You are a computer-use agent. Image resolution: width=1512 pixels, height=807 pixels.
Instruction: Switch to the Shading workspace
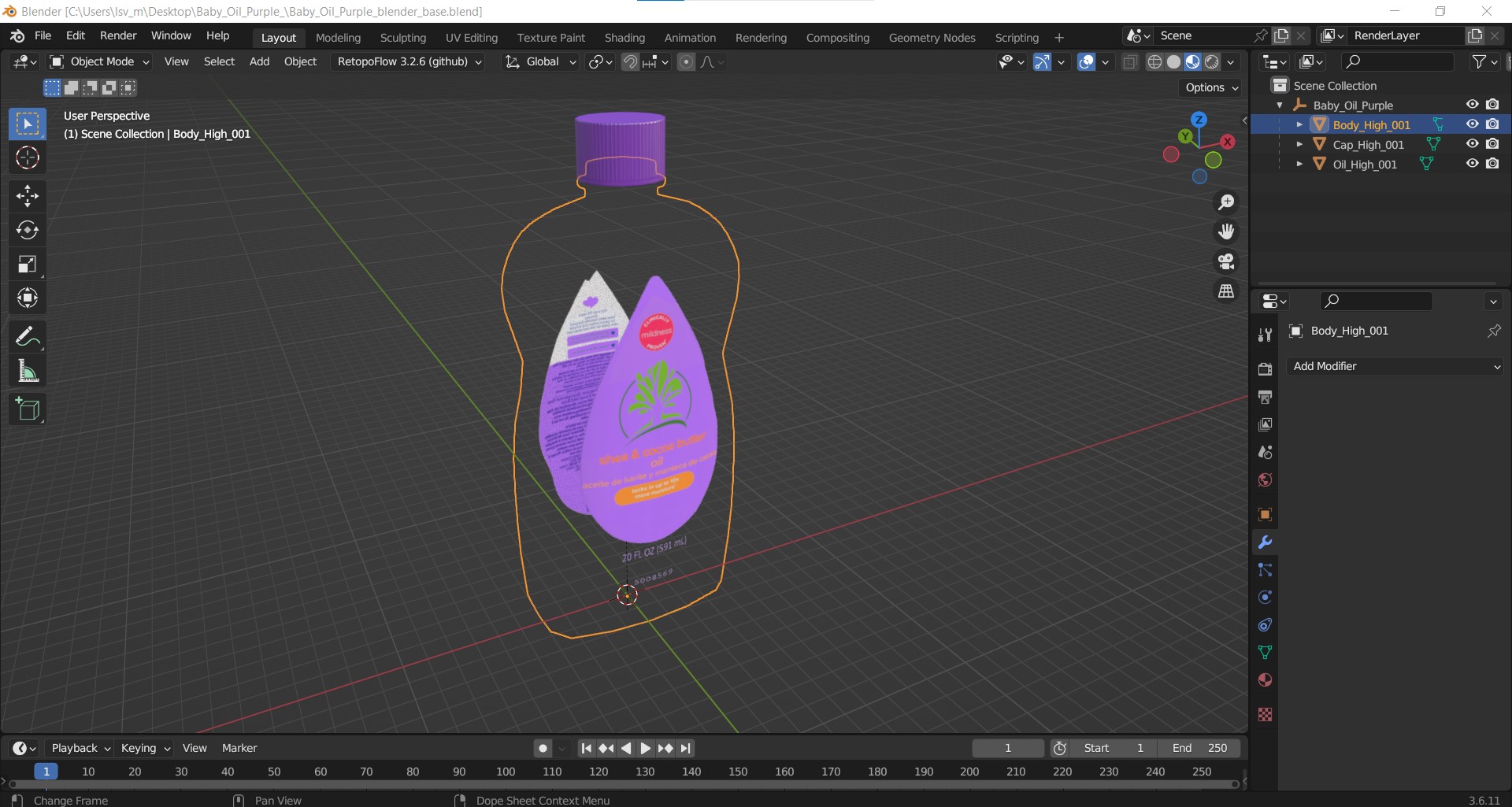624,38
